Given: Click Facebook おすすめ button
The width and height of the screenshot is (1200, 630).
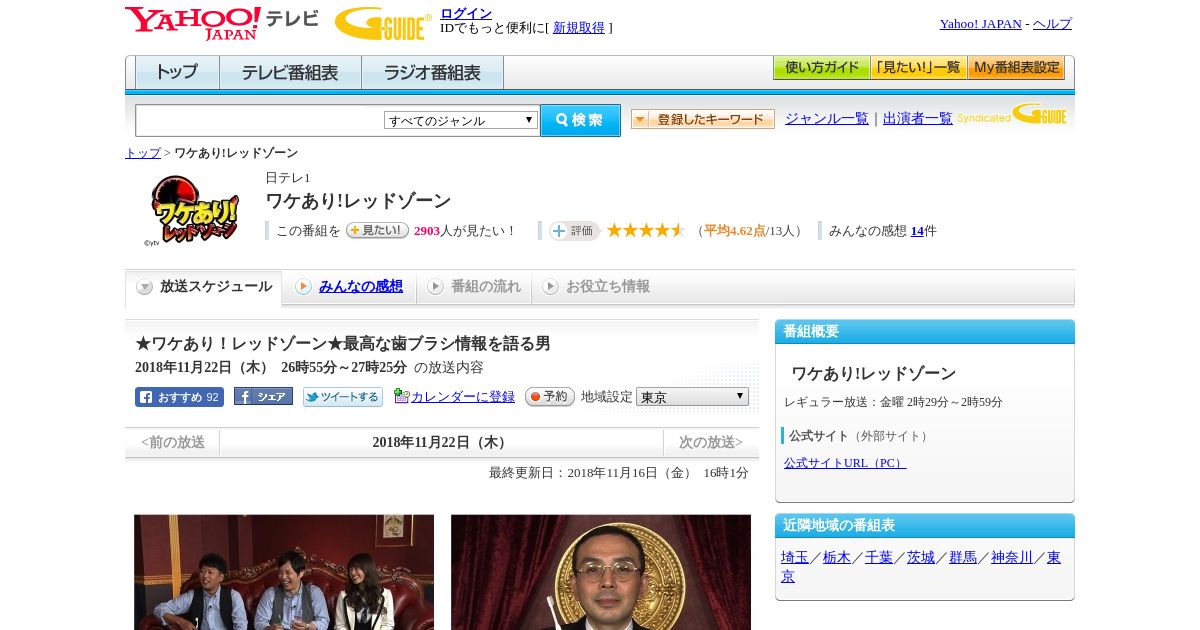Looking at the screenshot, I should tap(179, 397).
